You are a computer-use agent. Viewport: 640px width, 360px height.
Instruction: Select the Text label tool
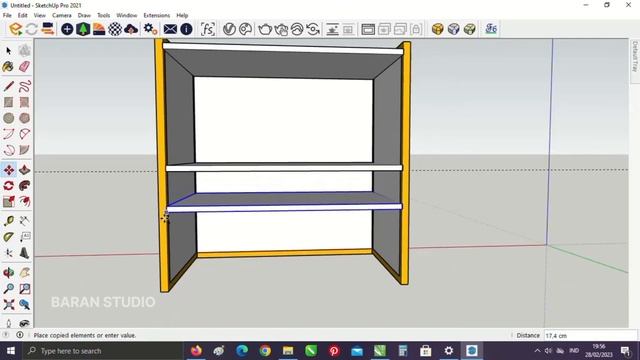pos(24,237)
